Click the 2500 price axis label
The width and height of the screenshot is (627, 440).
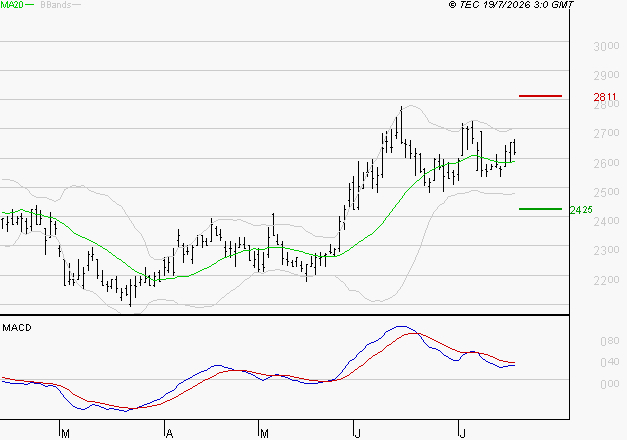tap(606, 192)
